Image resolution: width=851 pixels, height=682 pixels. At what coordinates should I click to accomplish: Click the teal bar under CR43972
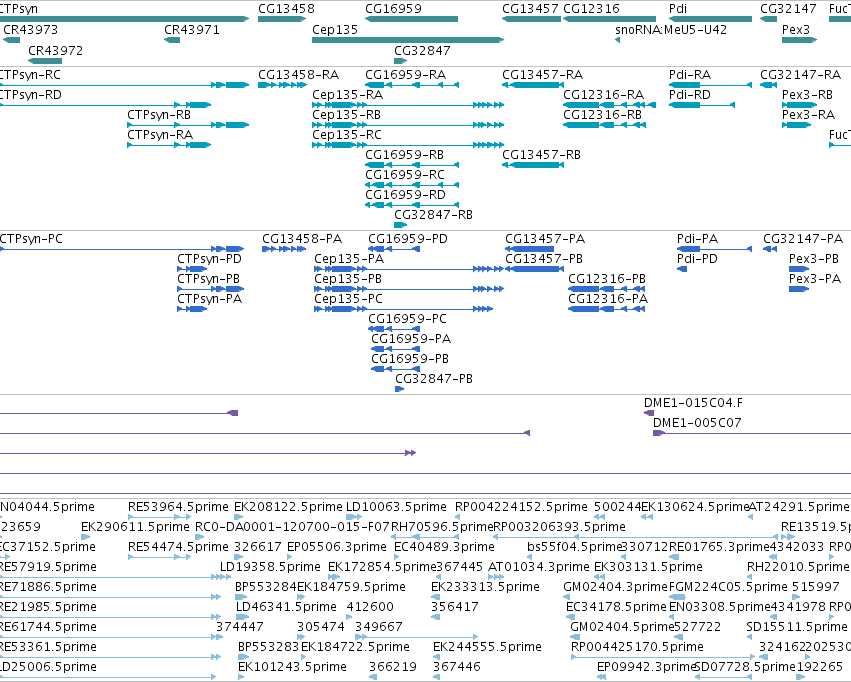(x=45, y=61)
